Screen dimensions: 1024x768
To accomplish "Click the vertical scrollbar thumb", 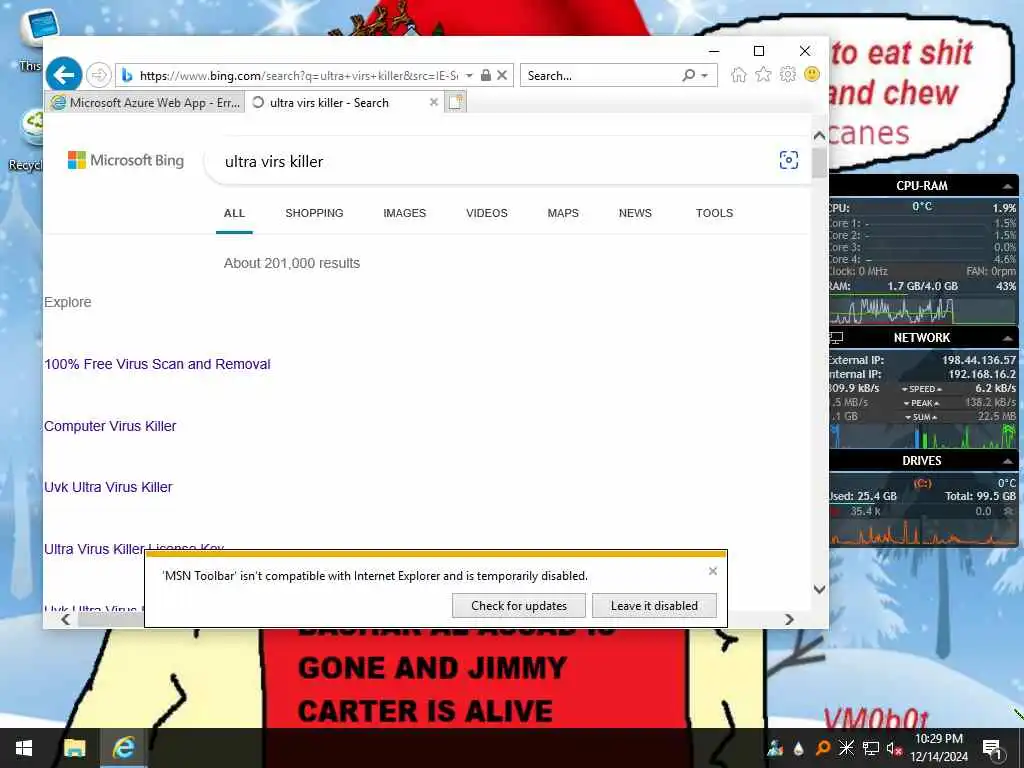I will point(820,162).
